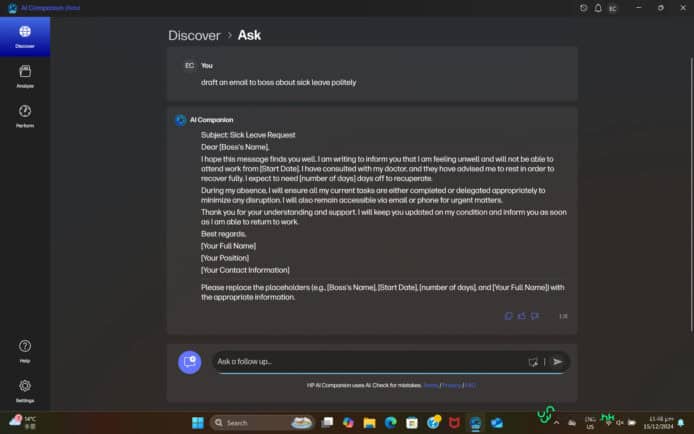Screen dimensions: 694x434
Task: Open the Outlook icon on the taskbar
Action: pos(497,423)
